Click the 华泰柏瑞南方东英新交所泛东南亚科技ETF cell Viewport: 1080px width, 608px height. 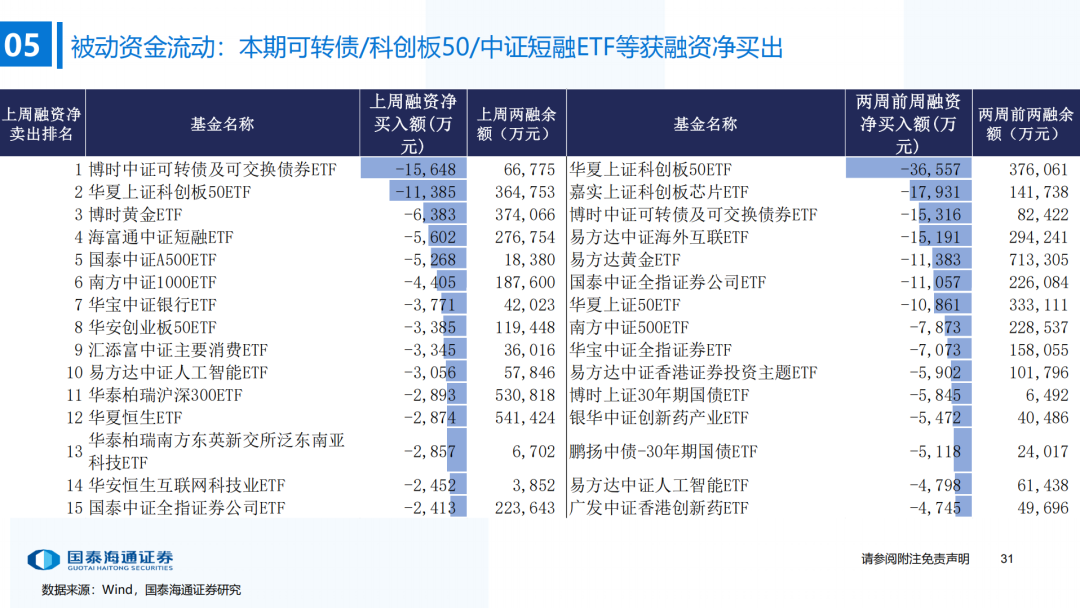point(217,452)
